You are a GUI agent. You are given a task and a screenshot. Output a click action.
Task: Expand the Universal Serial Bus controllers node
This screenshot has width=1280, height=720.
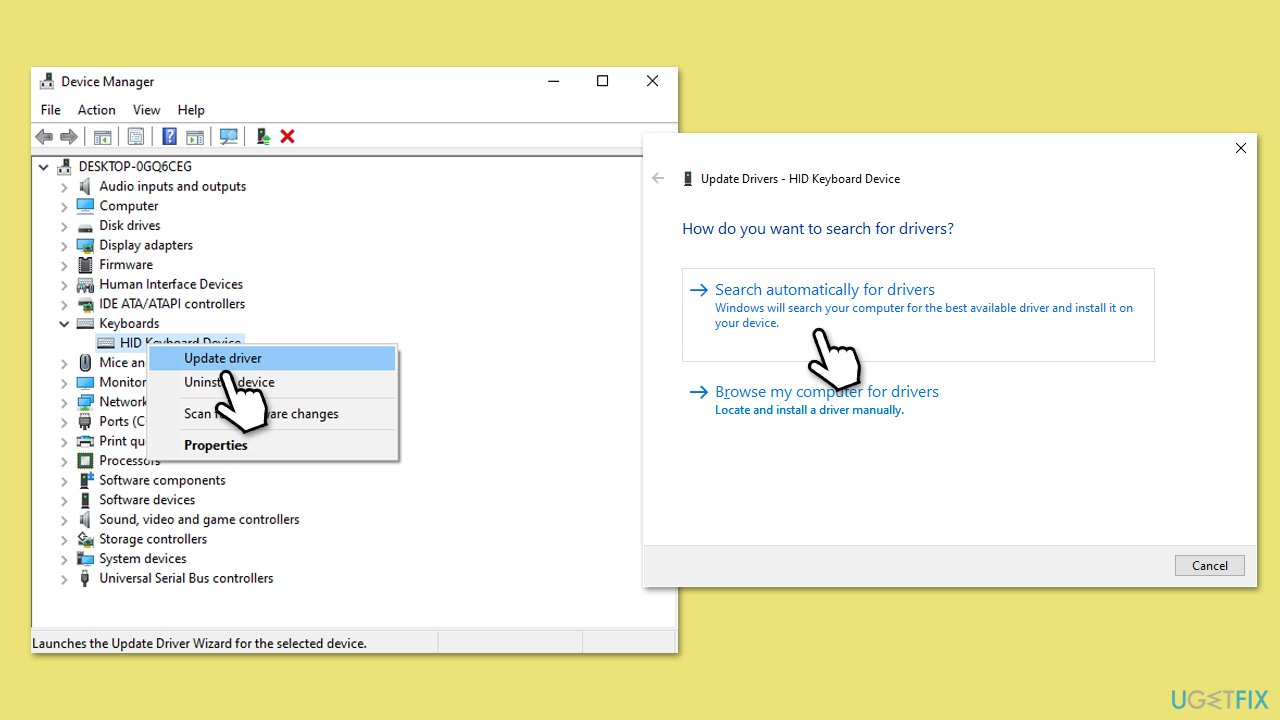[64, 578]
